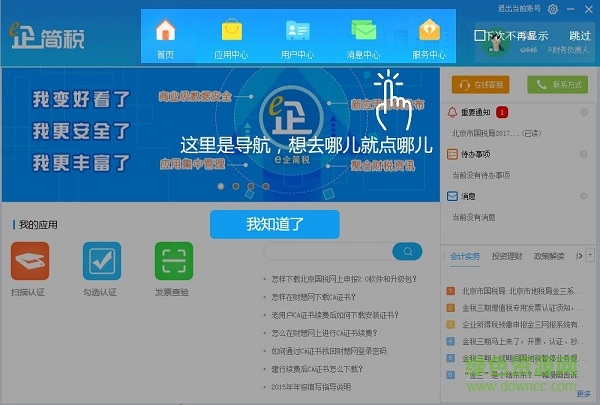Select fourth banner carousel dot
The height and width of the screenshot is (405, 600).
266,186
